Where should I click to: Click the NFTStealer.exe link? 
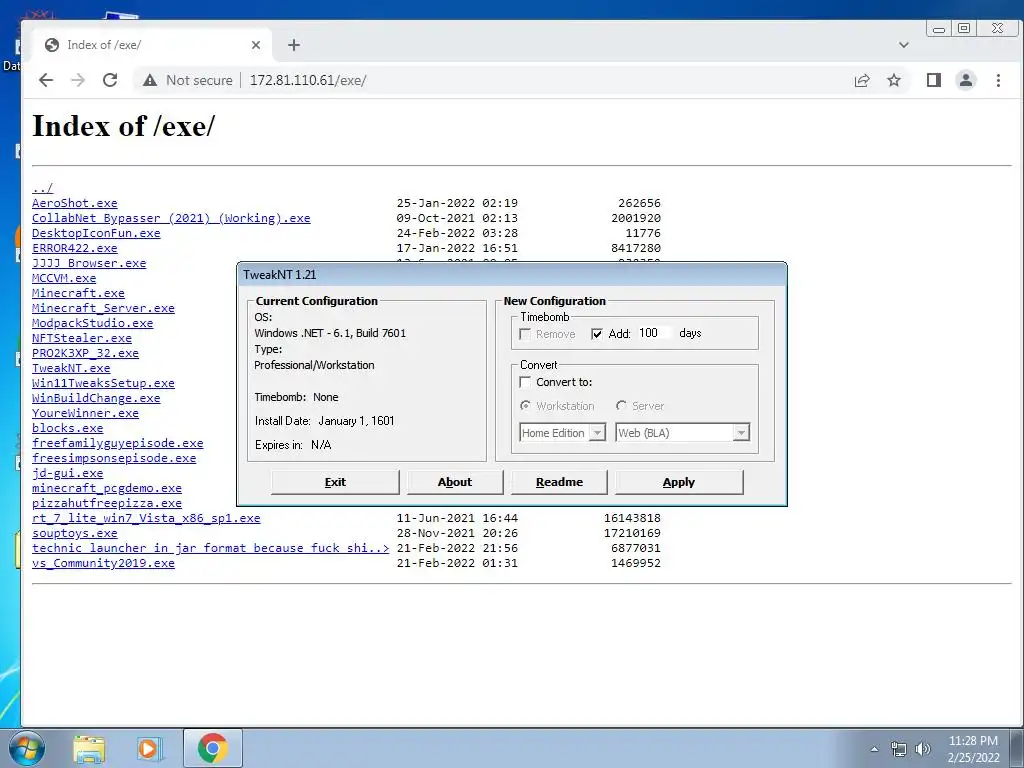[82, 338]
